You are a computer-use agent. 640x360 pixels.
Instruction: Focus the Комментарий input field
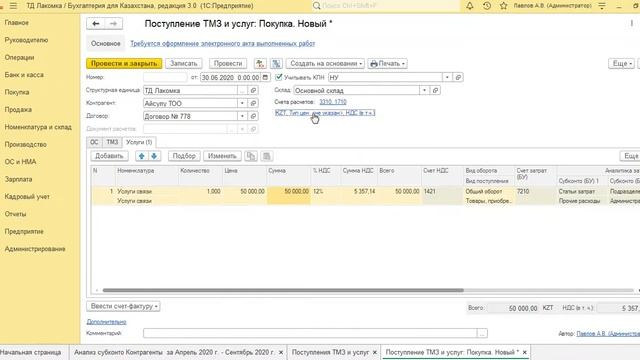[x=310, y=333]
